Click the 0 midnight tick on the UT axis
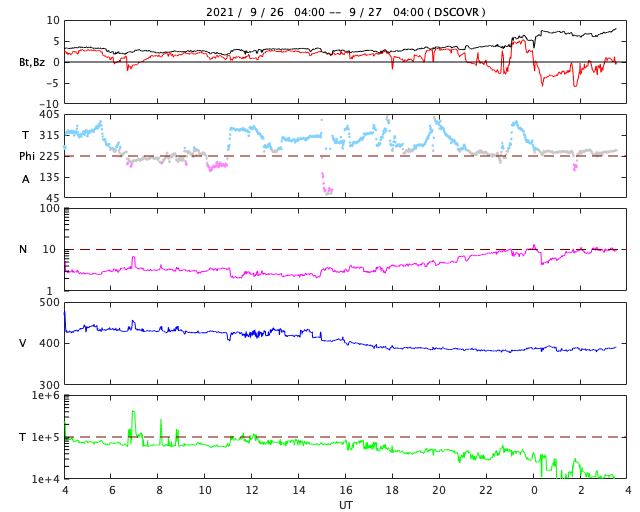This screenshot has width=640, height=512. [534, 490]
